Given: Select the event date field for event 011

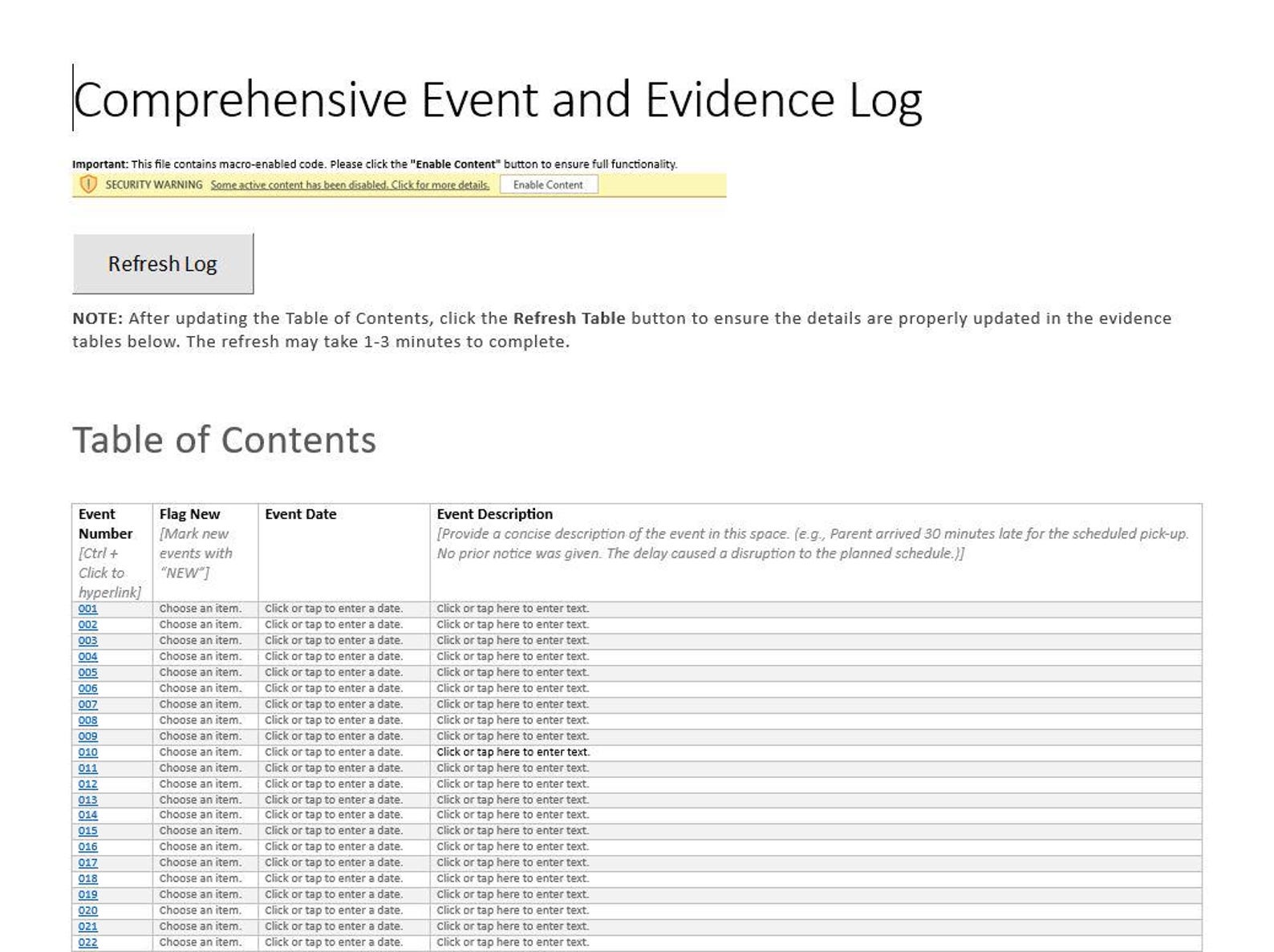Looking at the screenshot, I should click(334, 768).
